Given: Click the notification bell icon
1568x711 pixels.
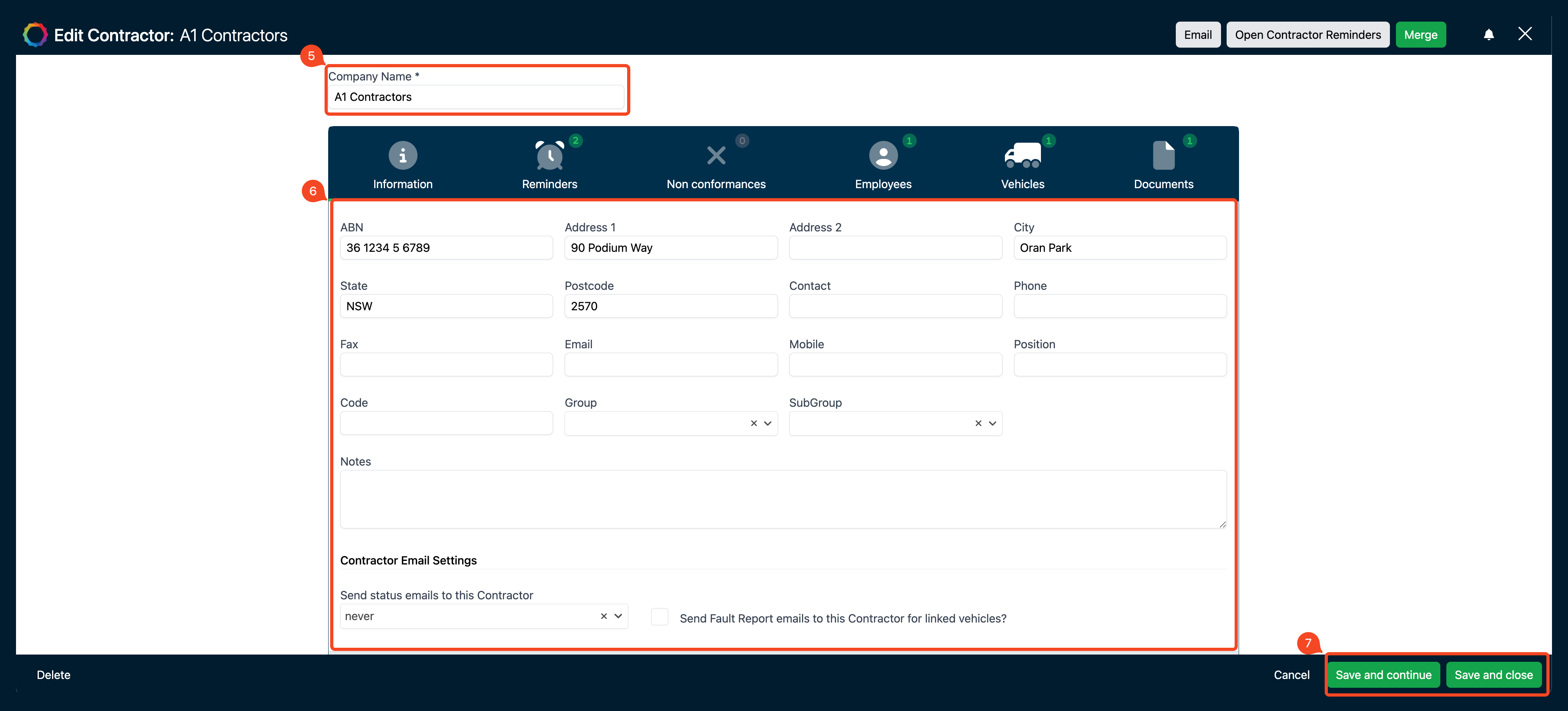Looking at the screenshot, I should (x=1489, y=34).
